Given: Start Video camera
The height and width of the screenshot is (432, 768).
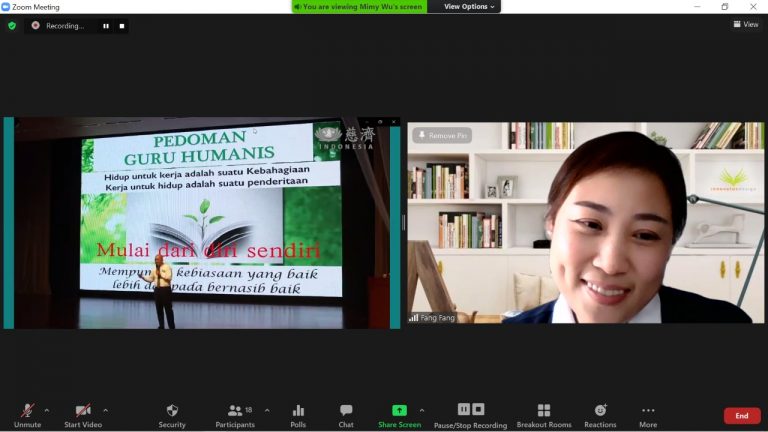Looking at the screenshot, I should point(83,414).
